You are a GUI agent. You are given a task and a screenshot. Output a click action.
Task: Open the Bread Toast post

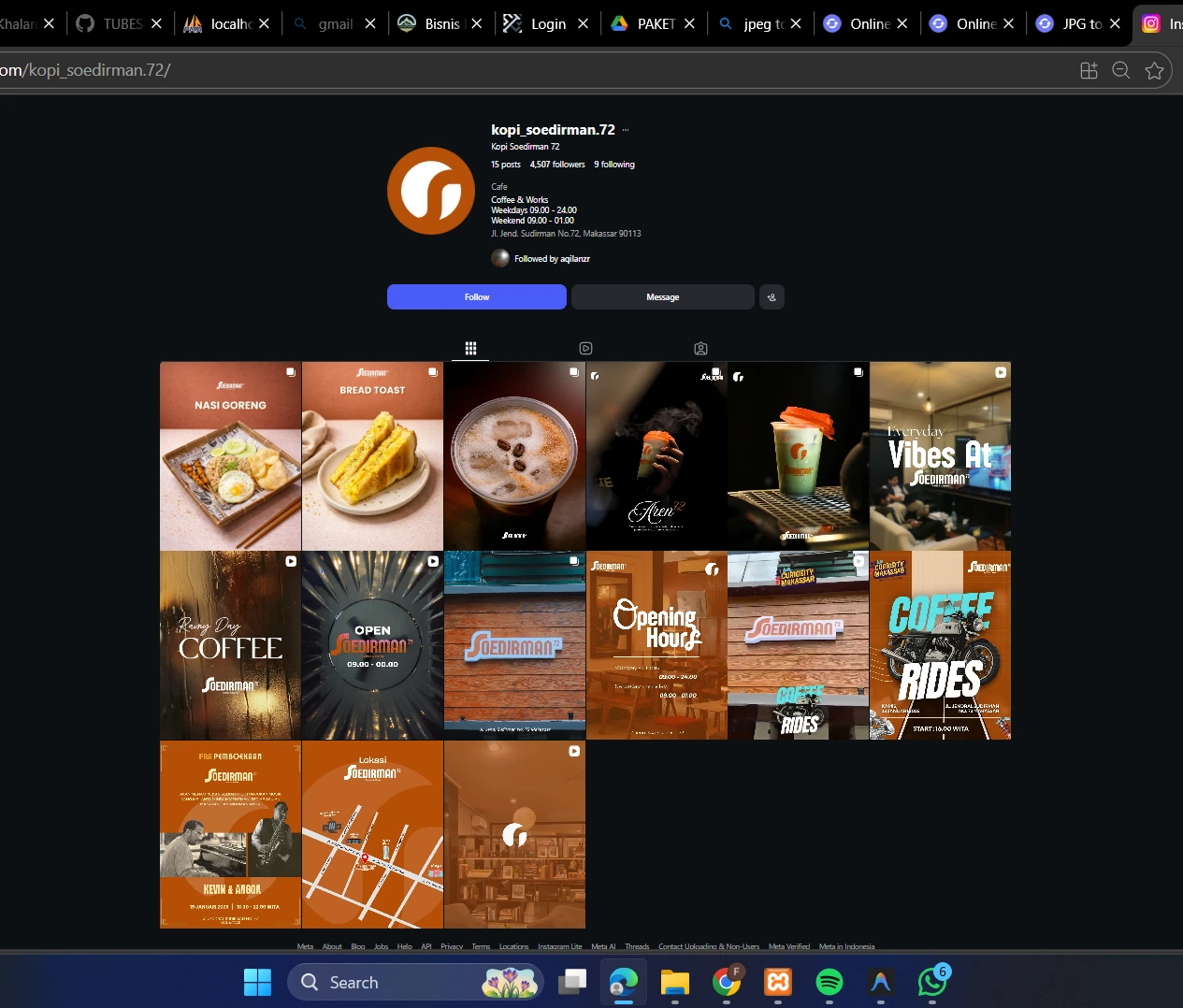pyautogui.click(x=372, y=456)
